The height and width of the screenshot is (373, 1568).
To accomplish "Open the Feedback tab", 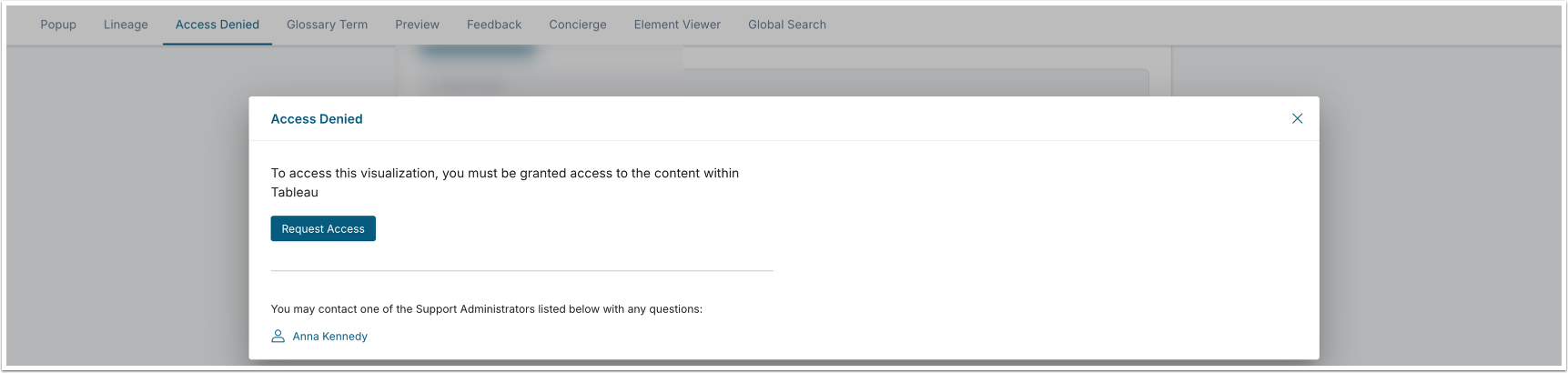I will point(494,25).
